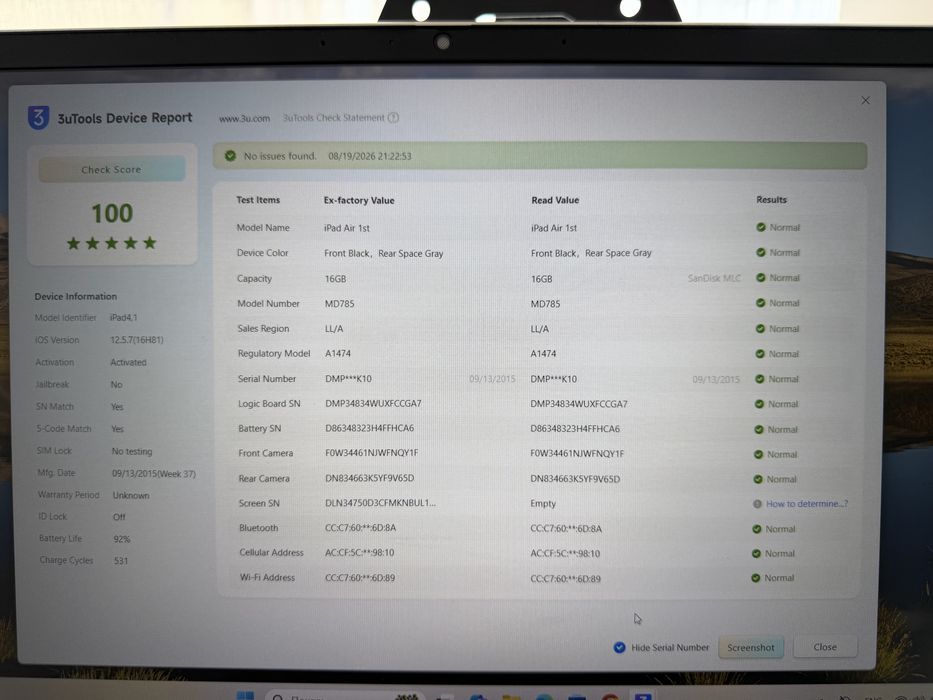Open the How to determine...? link

pos(807,504)
